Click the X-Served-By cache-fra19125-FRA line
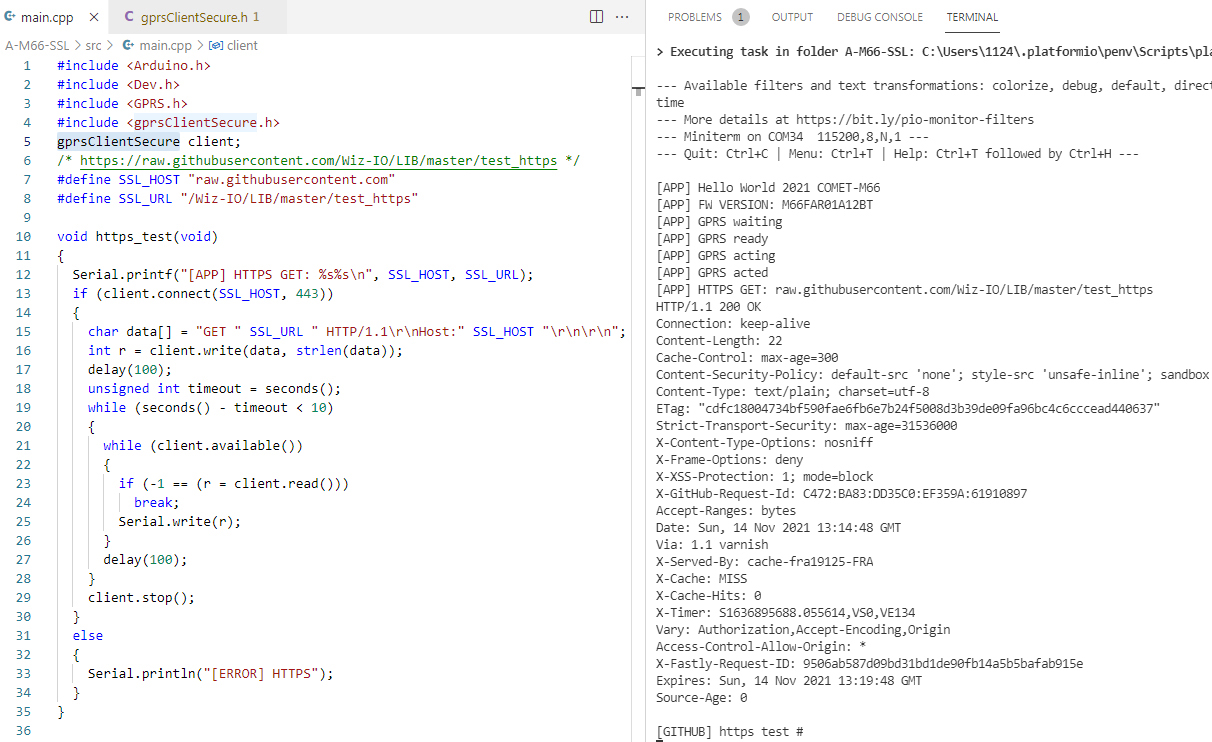Screen dimensions: 1212x742 pos(764,562)
